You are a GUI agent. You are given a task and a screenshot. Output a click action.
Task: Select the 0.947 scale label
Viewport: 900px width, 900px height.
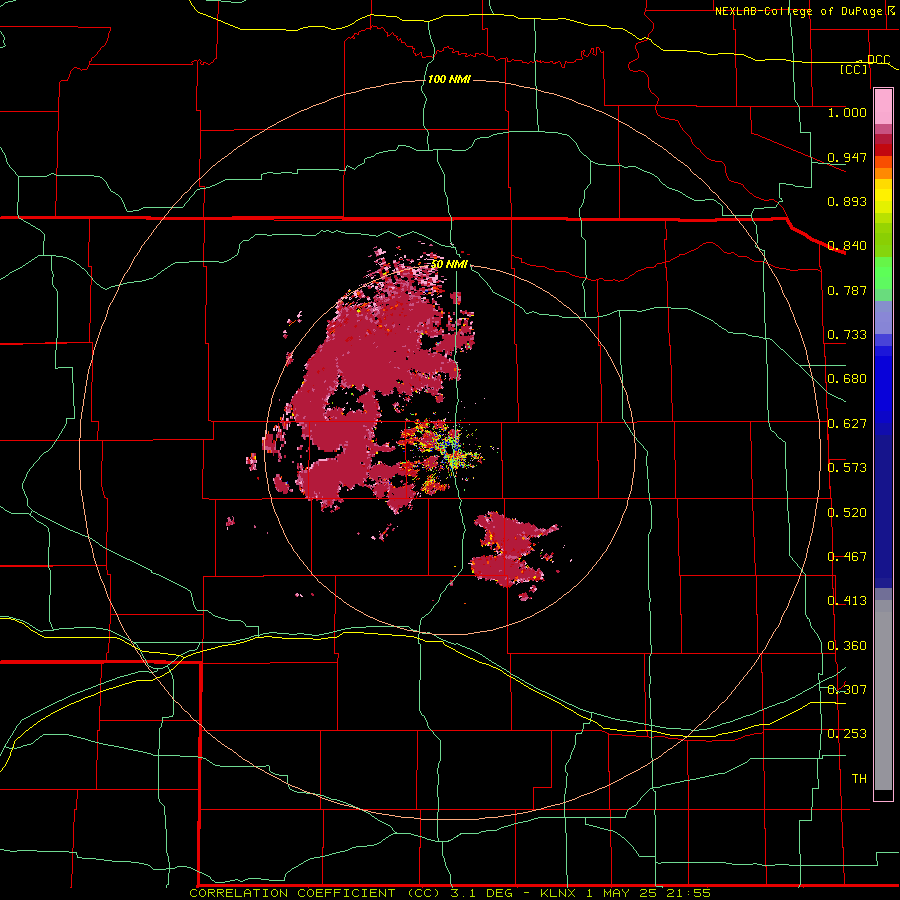click(847, 157)
